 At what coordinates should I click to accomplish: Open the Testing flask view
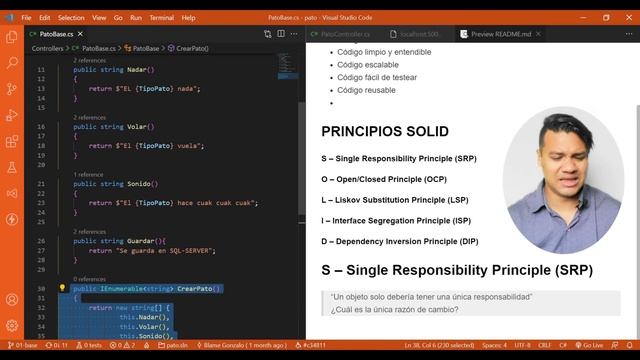[x=12, y=167]
